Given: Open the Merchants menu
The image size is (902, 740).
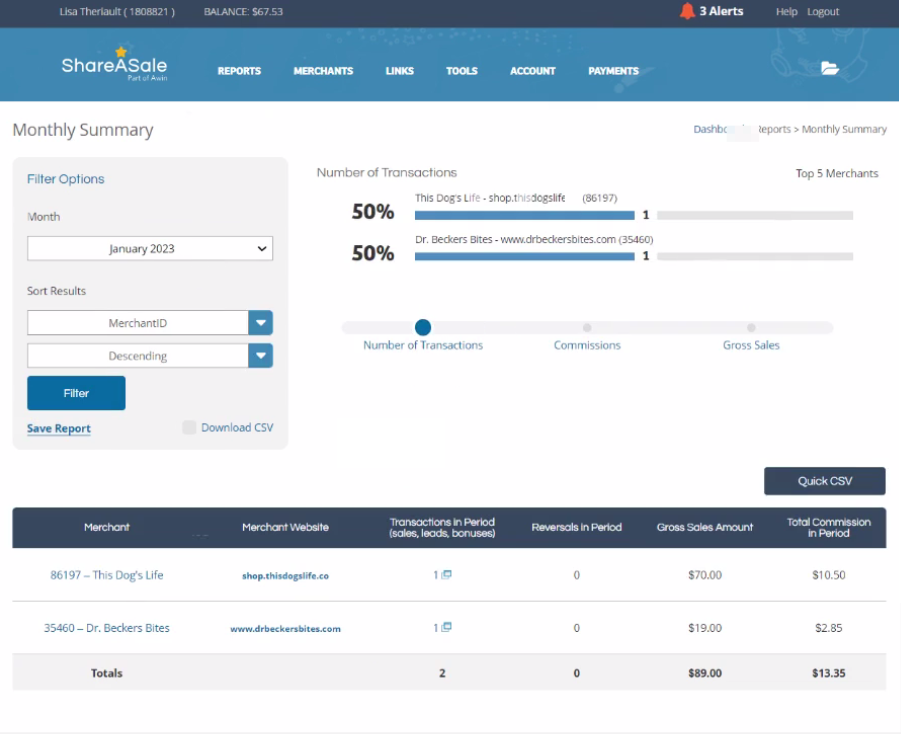Looking at the screenshot, I should (x=323, y=71).
